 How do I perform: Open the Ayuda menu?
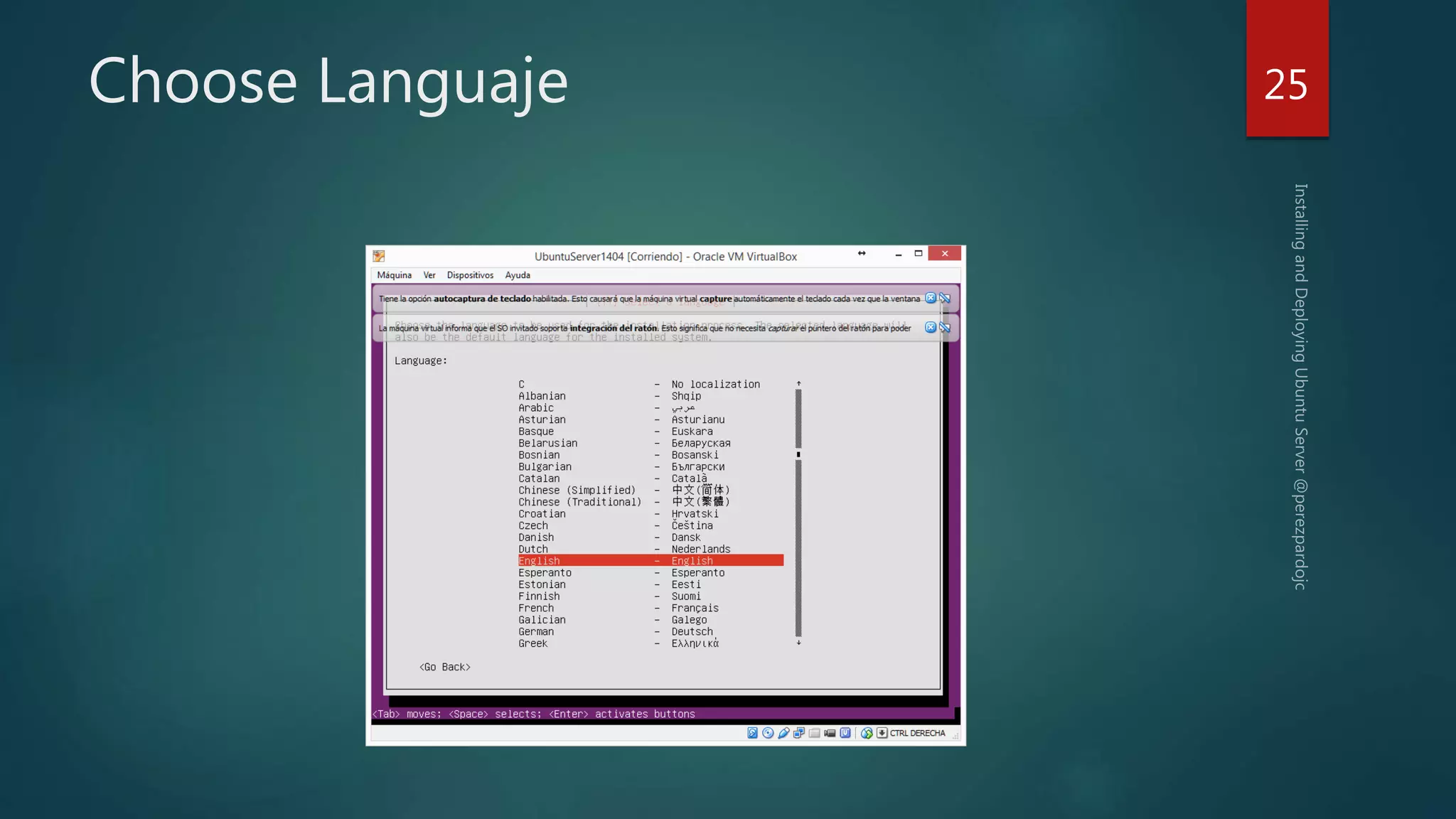click(x=518, y=275)
